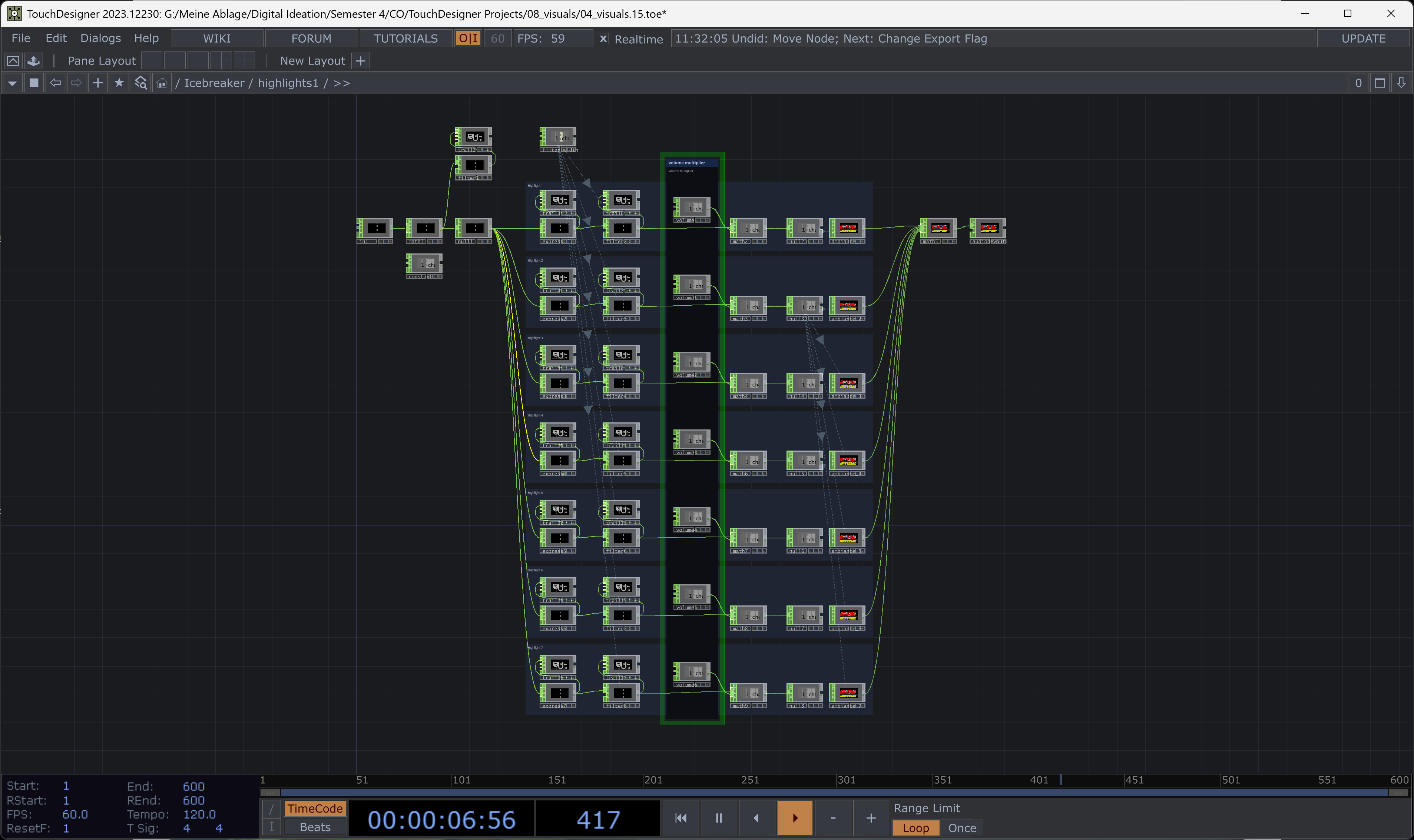Open the WIKI link

coord(217,39)
